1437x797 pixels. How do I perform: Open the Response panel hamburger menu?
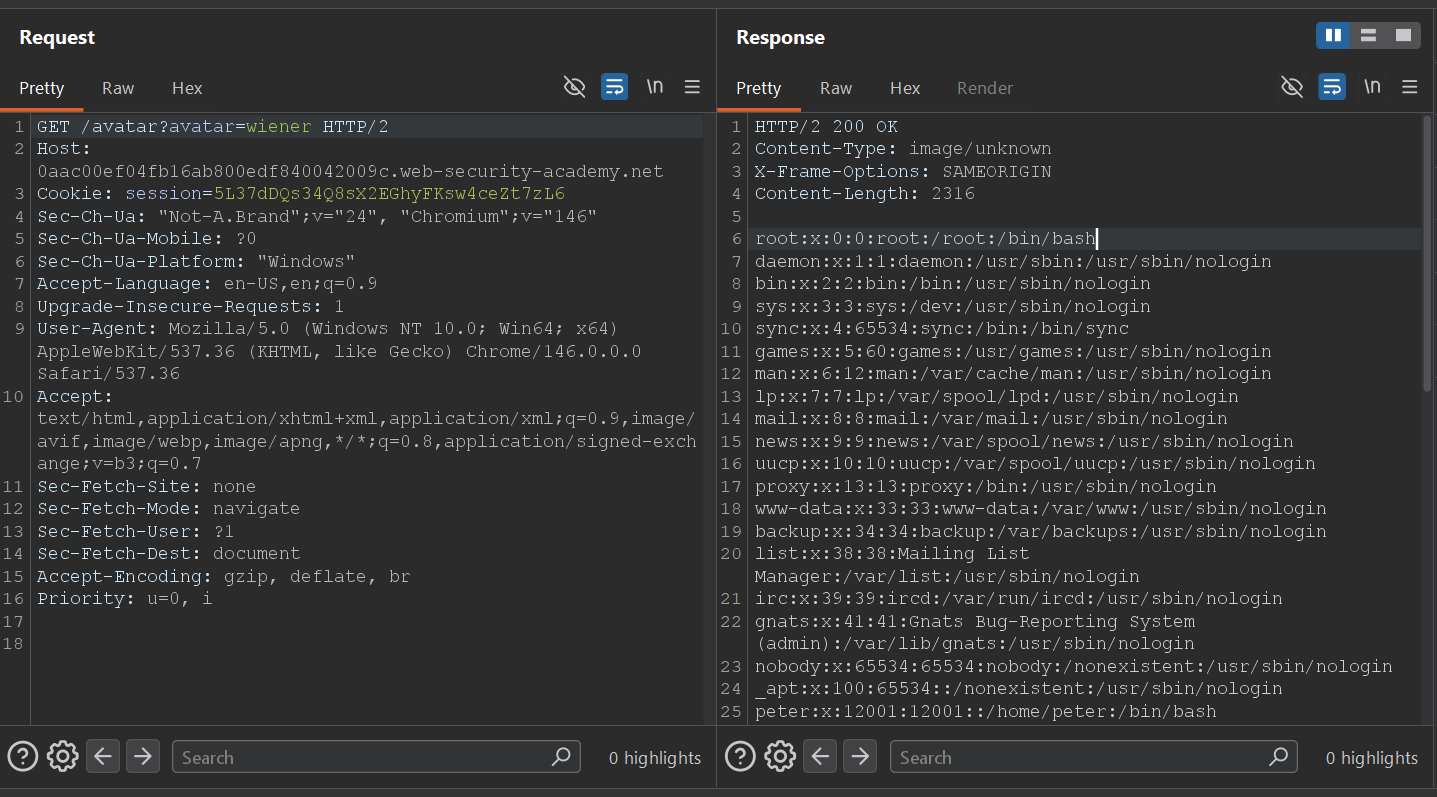click(x=1410, y=87)
